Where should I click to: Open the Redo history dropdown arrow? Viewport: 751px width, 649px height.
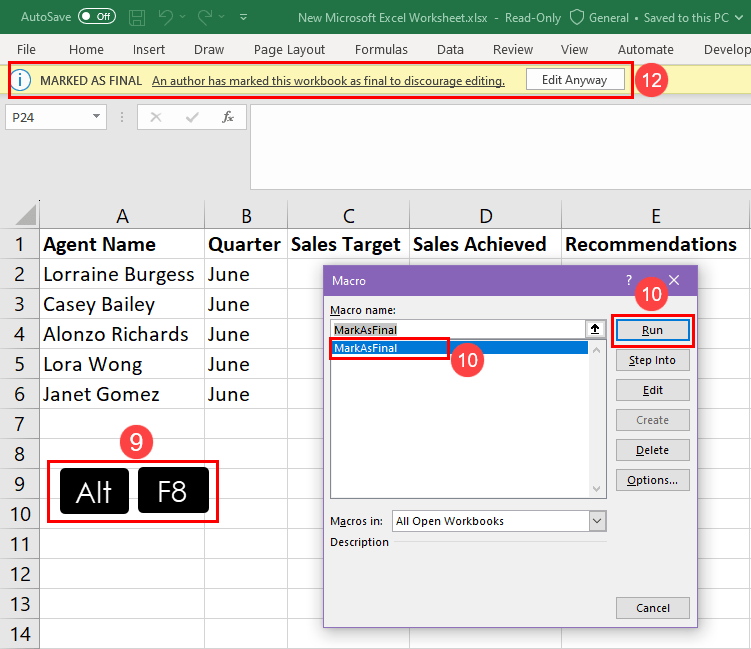tap(222, 17)
